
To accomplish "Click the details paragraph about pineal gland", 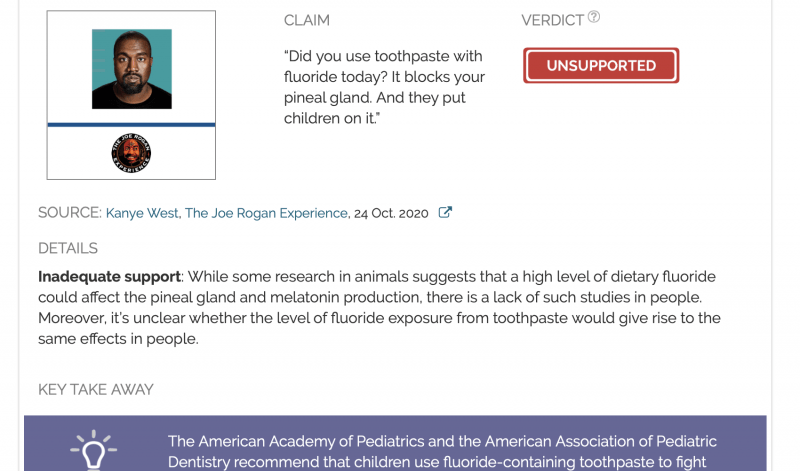I will [x=379, y=308].
